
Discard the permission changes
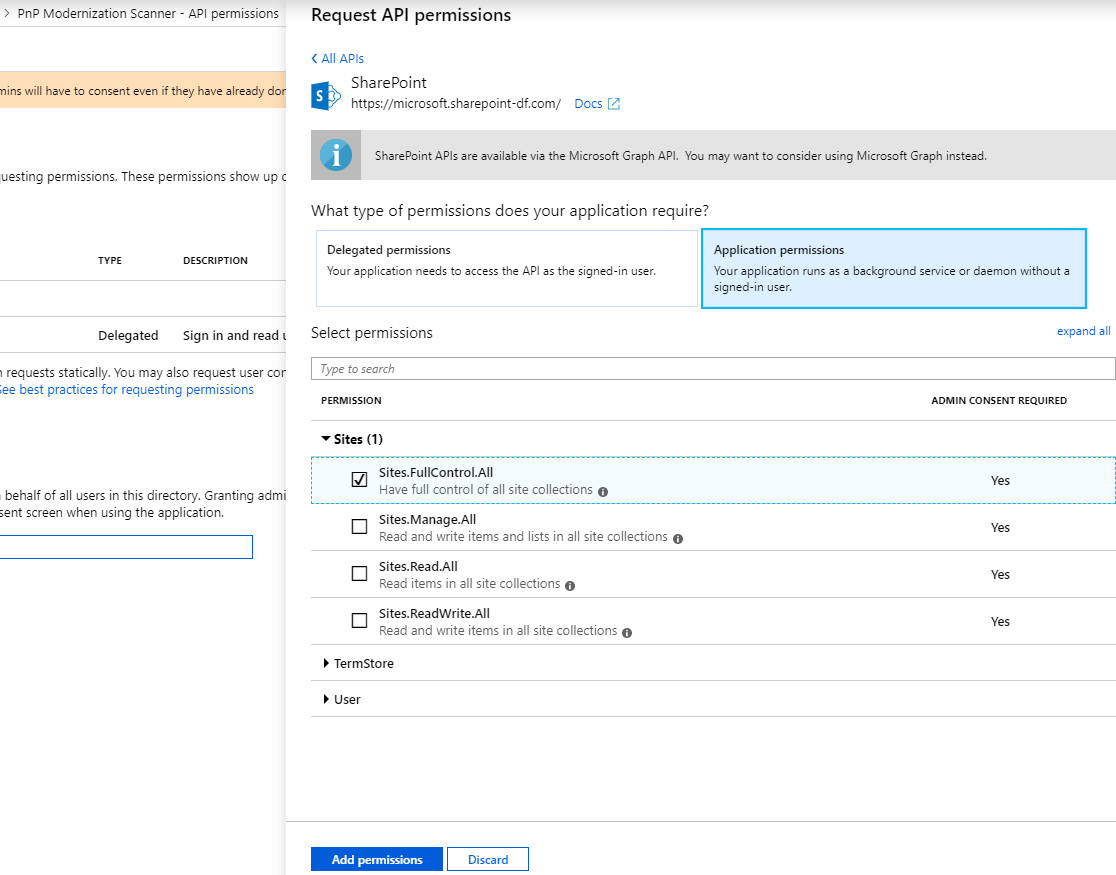(x=488, y=859)
